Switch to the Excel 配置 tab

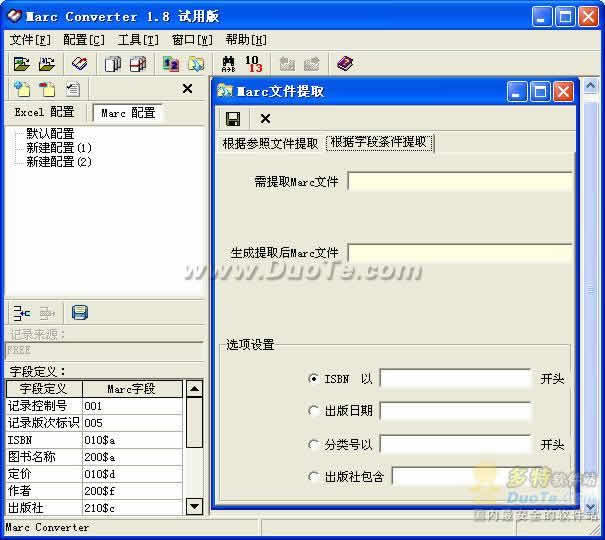coord(44,112)
